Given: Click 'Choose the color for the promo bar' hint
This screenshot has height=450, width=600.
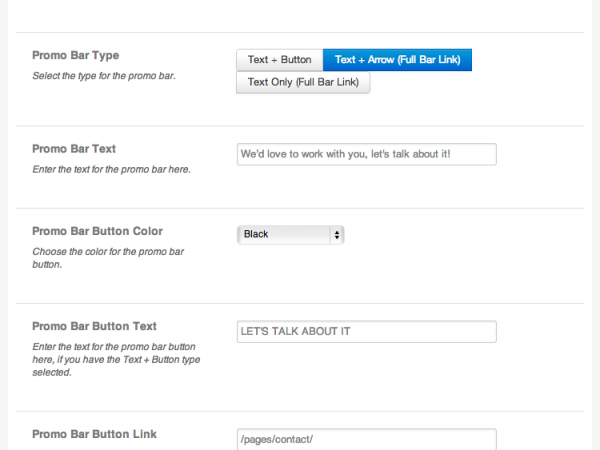Looking at the screenshot, I should pos(108,258).
